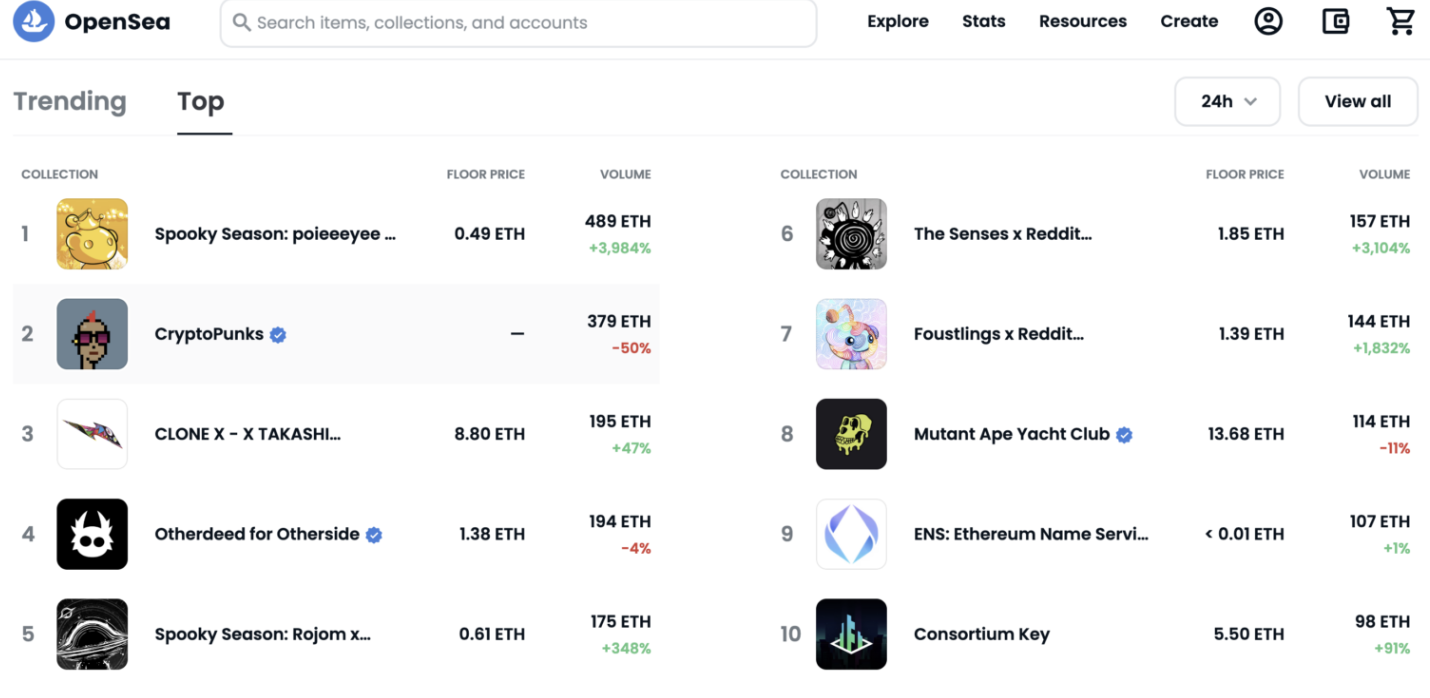1430x698 pixels.
Task: Click the 98 ETH volume value
Action: pos(1382,621)
